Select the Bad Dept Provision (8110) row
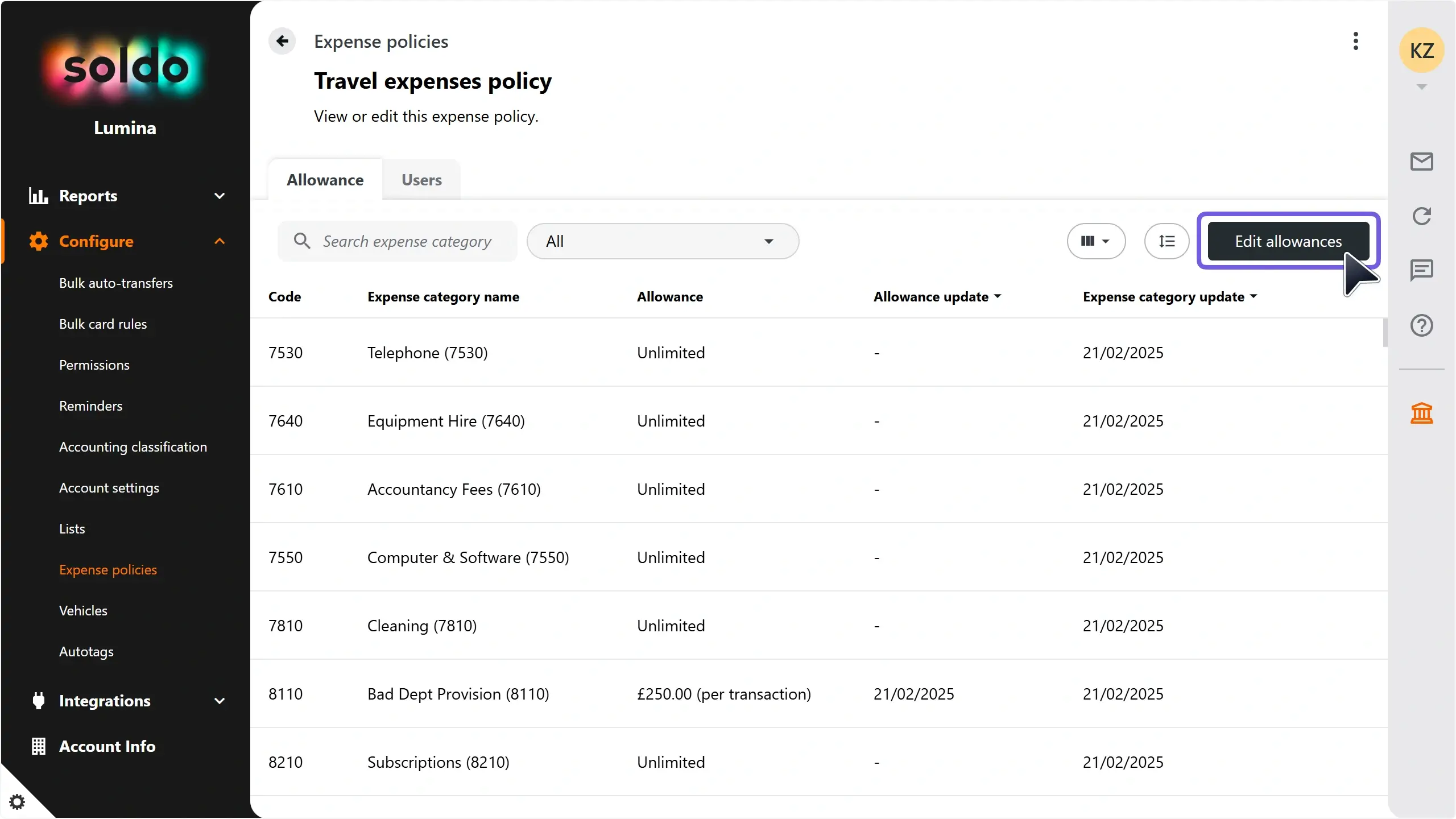 (819, 694)
